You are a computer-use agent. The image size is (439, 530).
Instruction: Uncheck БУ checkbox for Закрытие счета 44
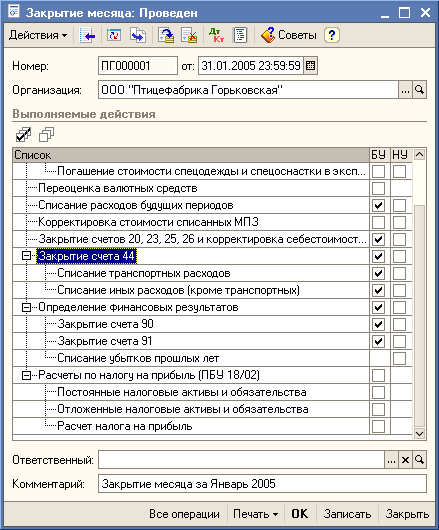(378, 256)
